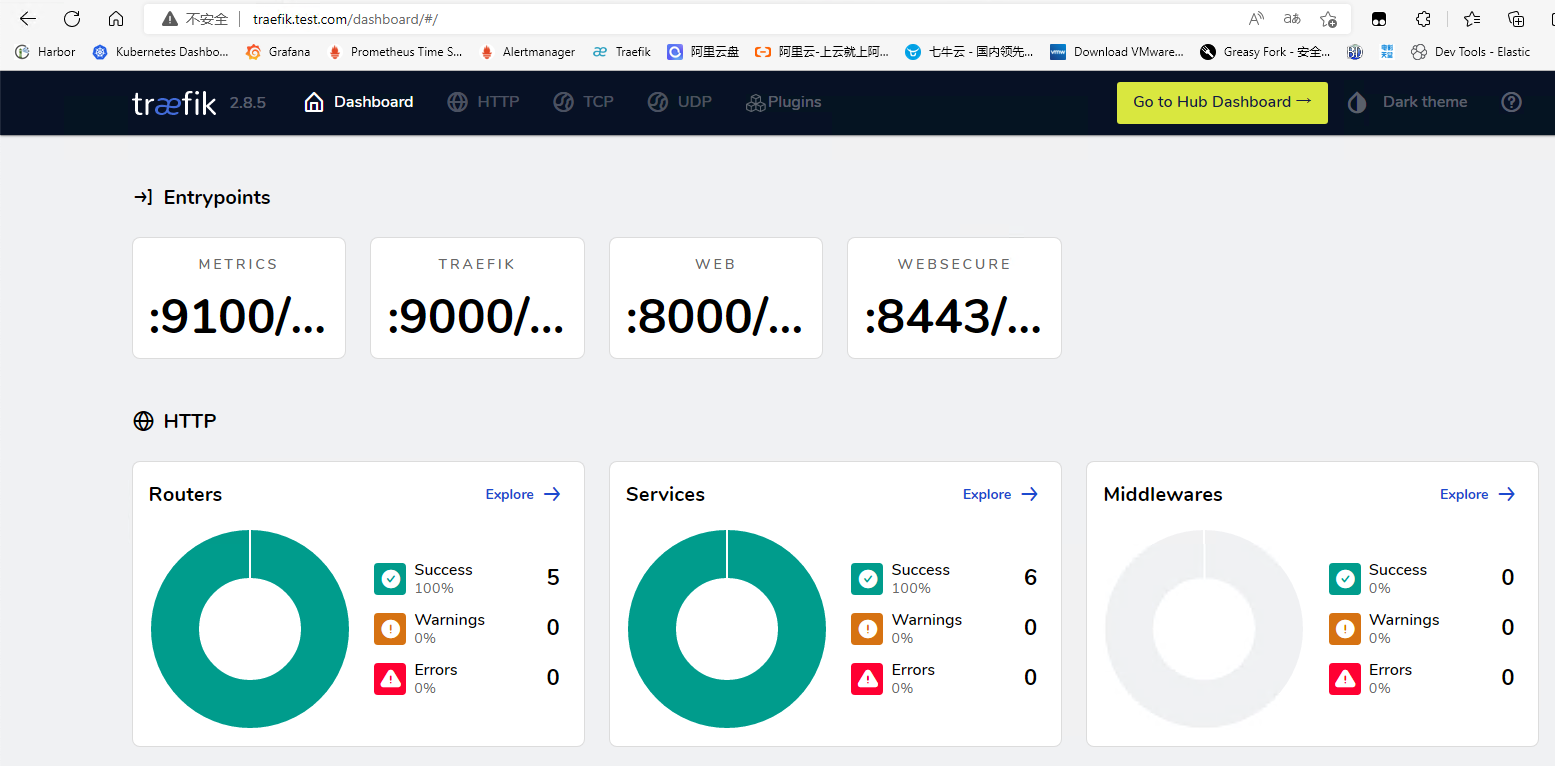Screen dimensions: 1555x766
Task: Open the Traefik bookmark
Action: click(622, 52)
